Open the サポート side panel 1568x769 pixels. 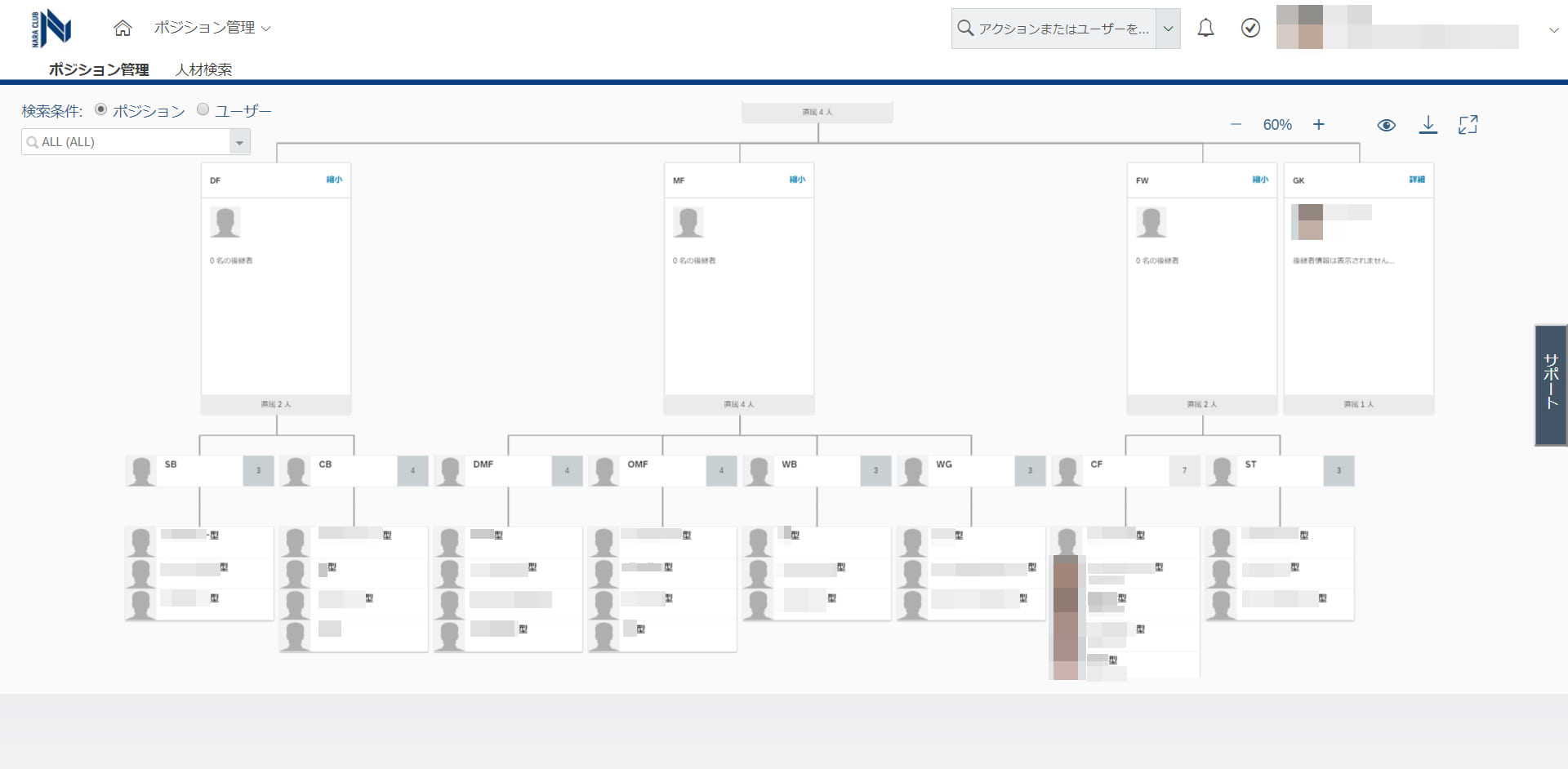point(1550,384)
